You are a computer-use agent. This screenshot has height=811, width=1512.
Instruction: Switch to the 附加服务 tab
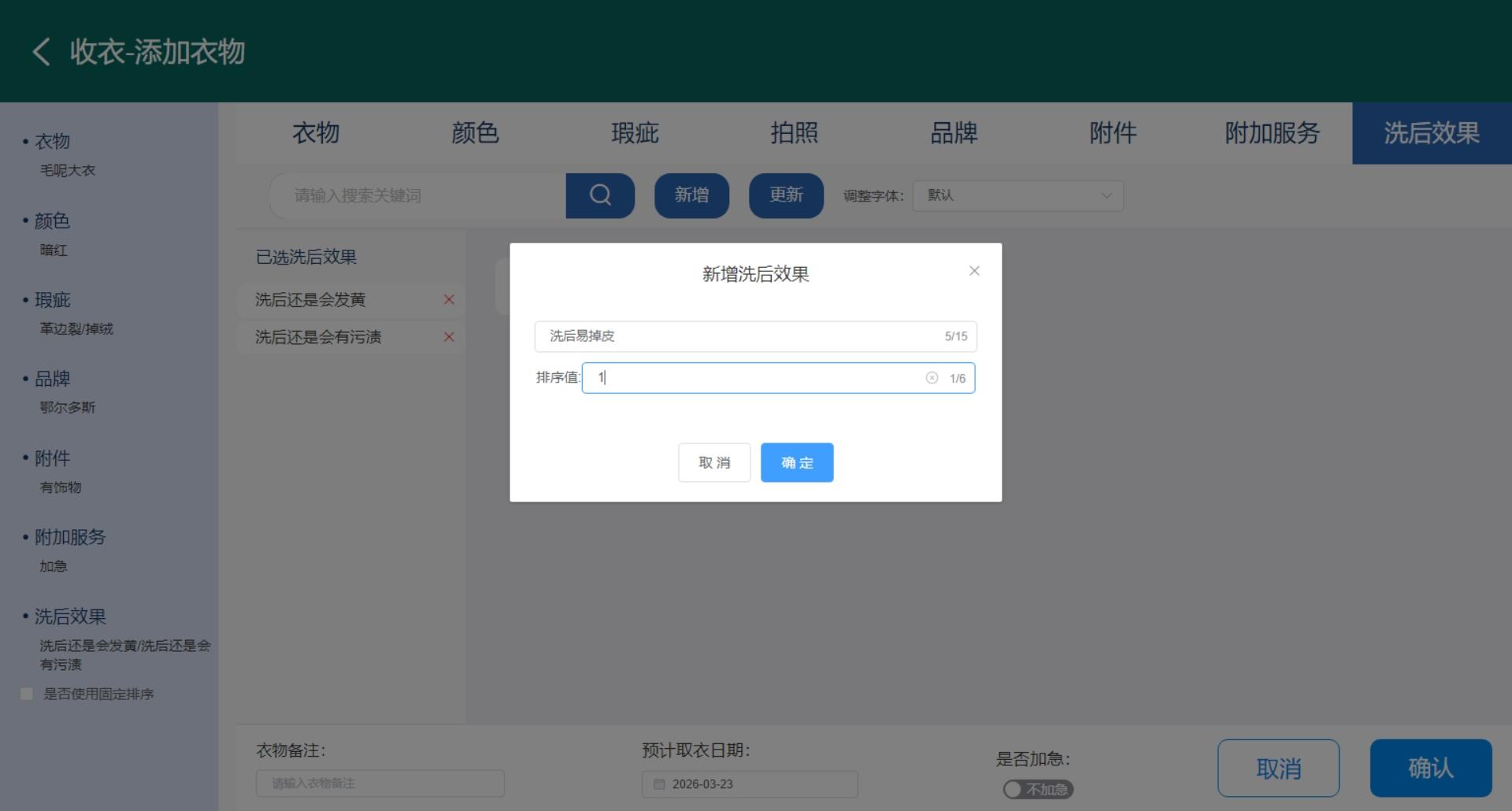pyautogui.click(x=1273, y=133)
